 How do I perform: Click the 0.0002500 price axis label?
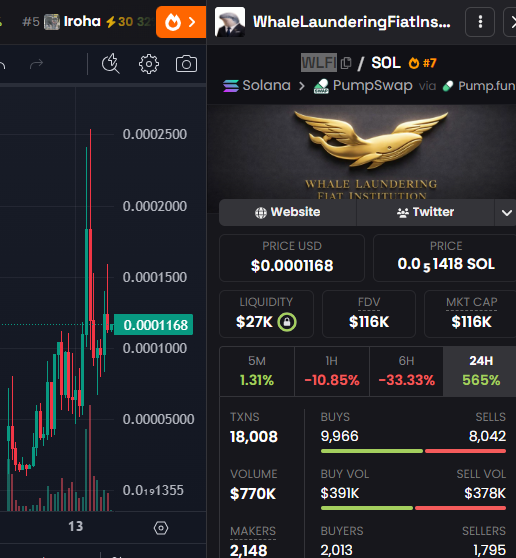point(155,134)
